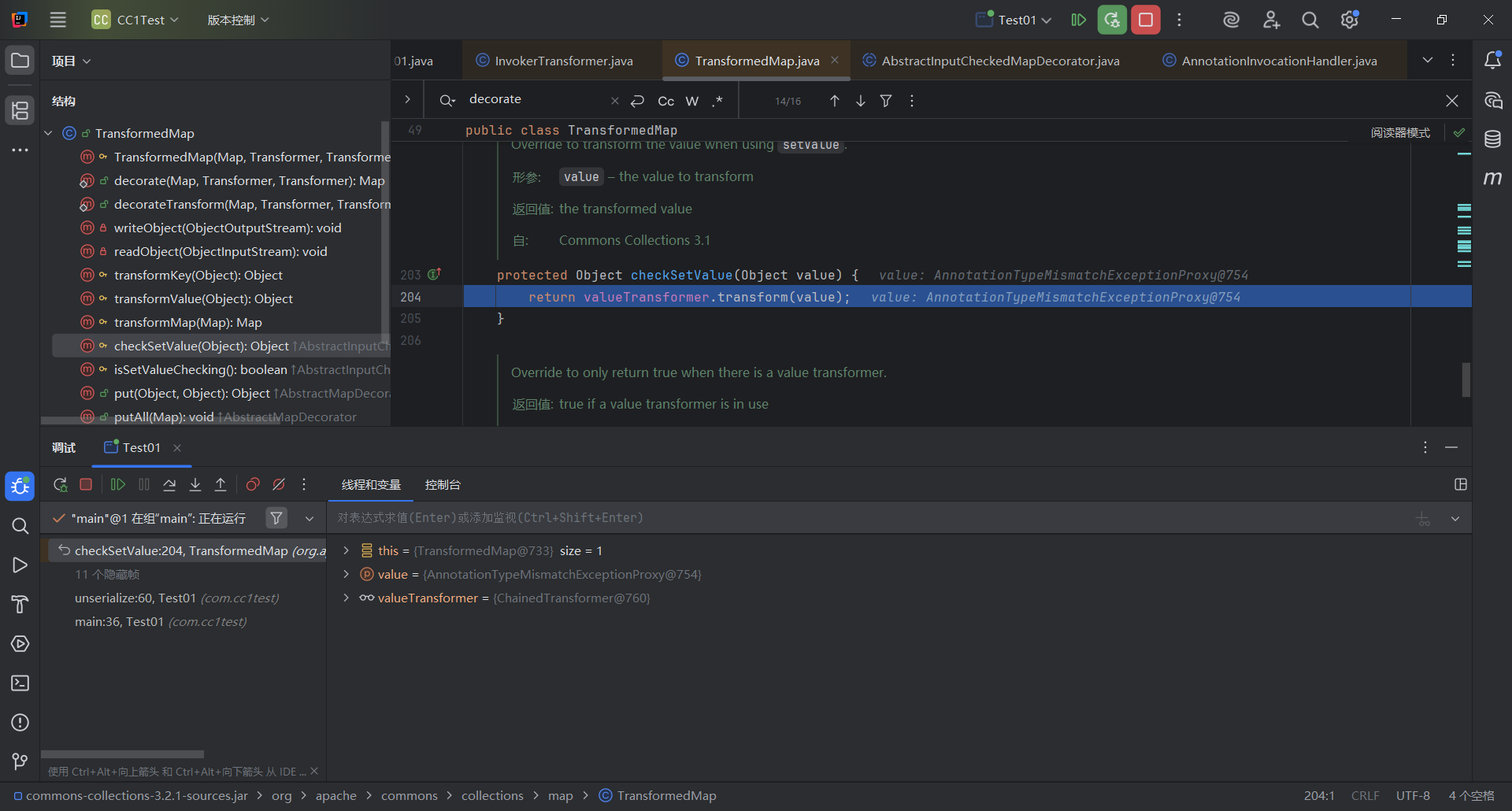The width and height of the screenshot is (1512, 811).
Task: Open the Structure tool window
Action: (x=20, y=110)
